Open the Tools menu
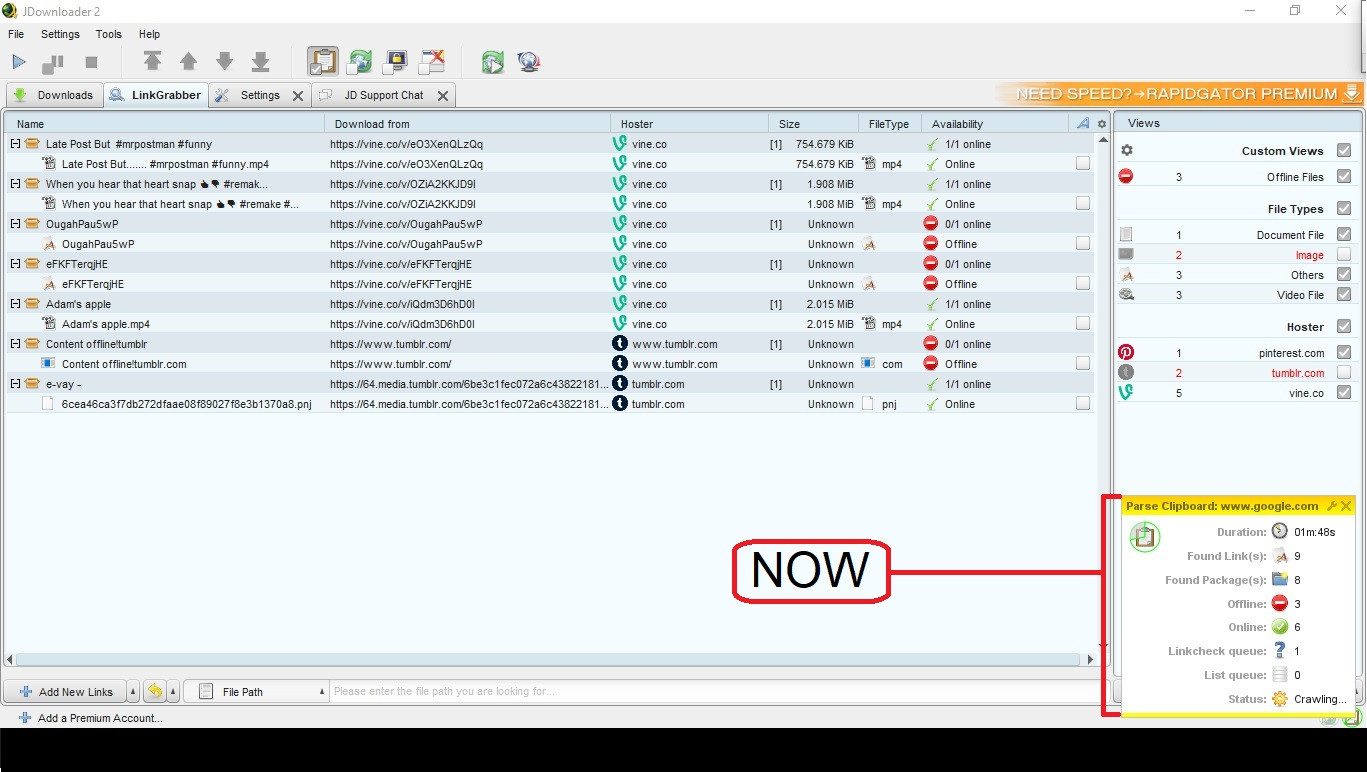Viewport: 1367px width, 772px height. coord(109,34)
